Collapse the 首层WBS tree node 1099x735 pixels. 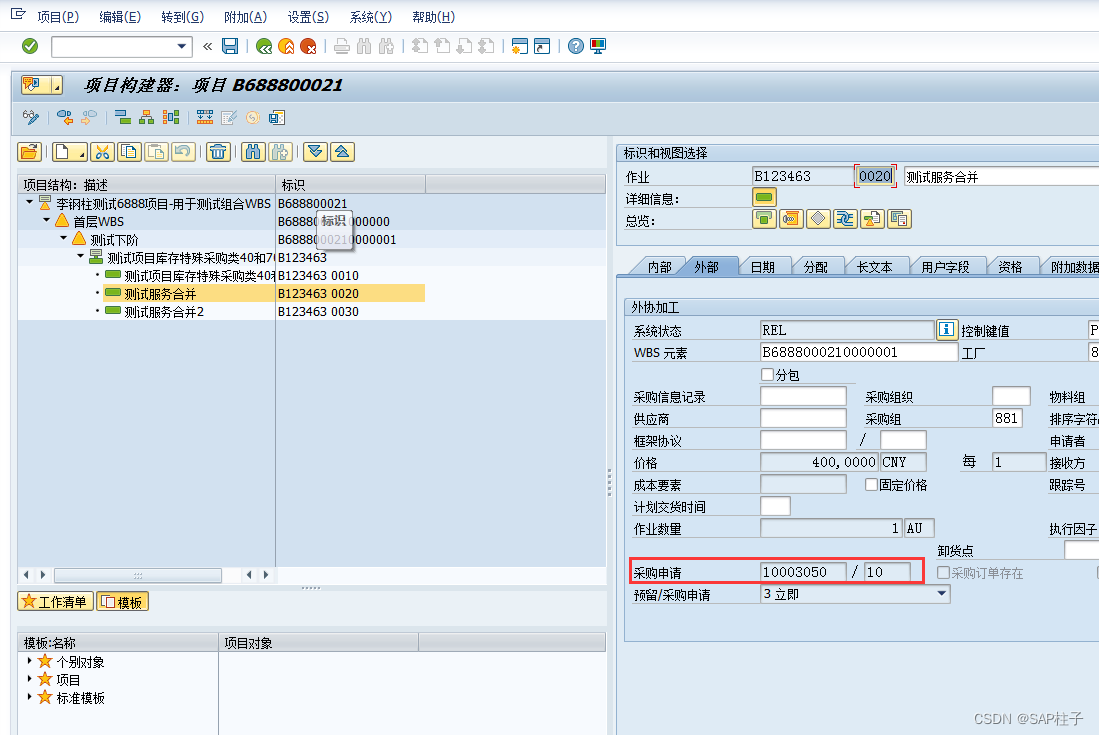[x=46, y=221]
